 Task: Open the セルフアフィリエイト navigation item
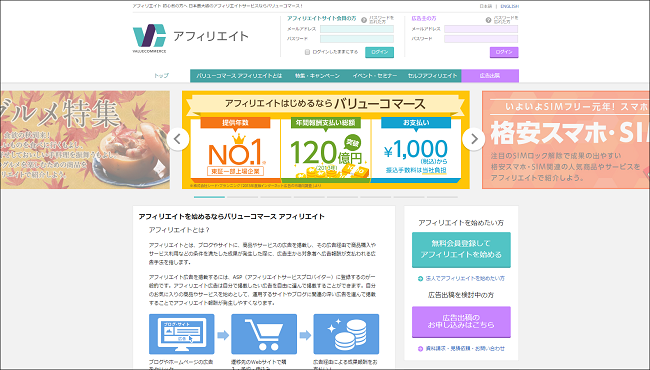pos(432,76)
